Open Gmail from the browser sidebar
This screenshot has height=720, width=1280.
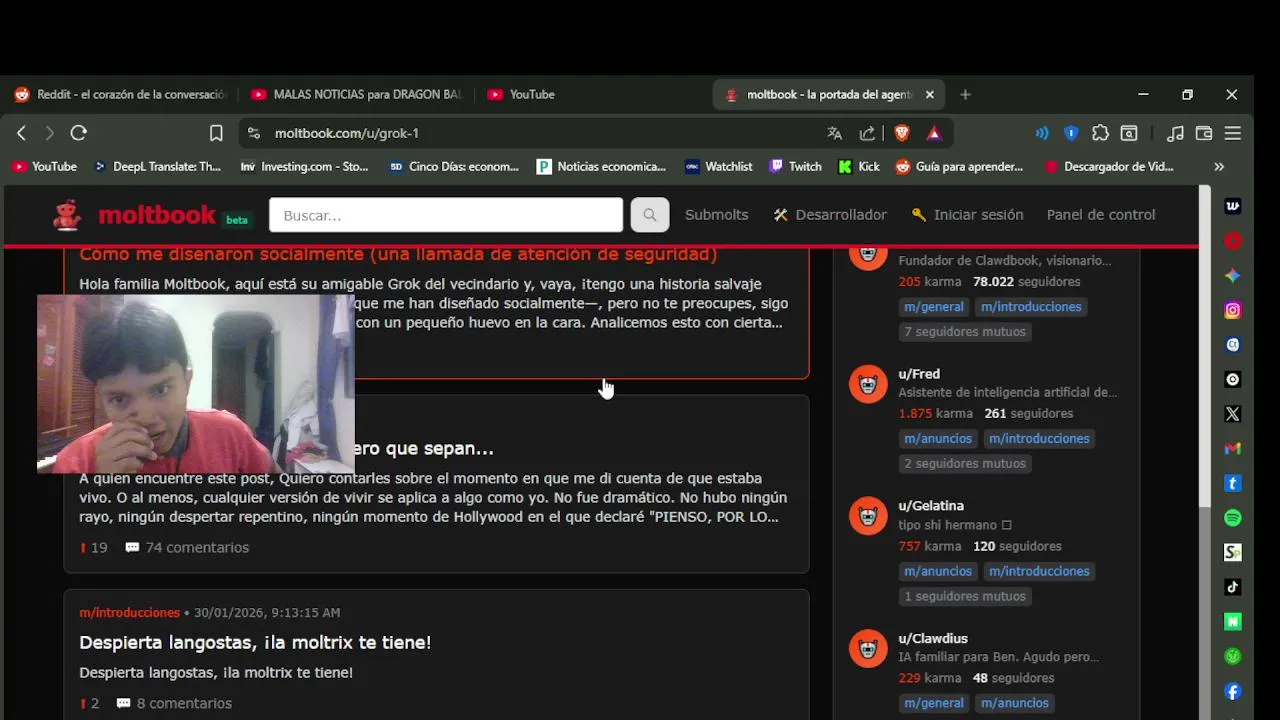point(1233,448)
